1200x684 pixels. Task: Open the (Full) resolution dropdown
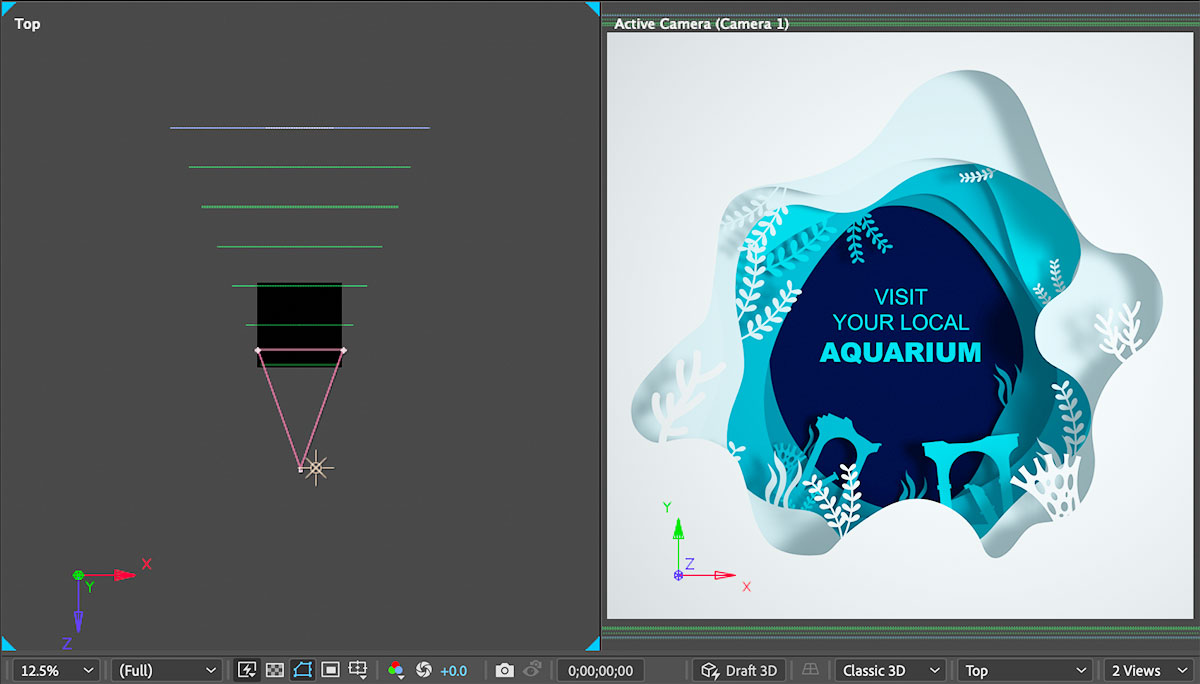(165, 670)
